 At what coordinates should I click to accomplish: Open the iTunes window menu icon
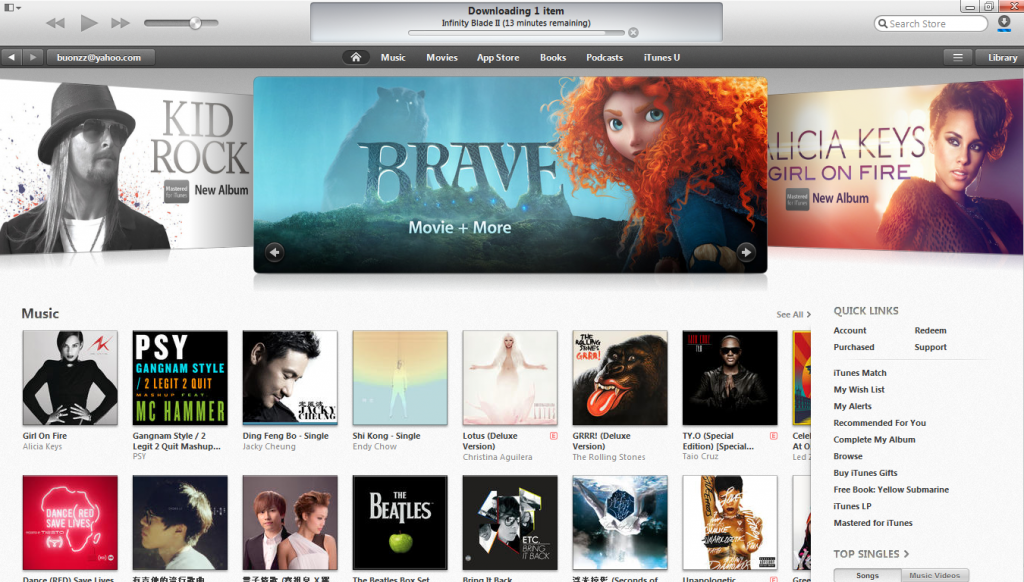click(x=12, y=8)
